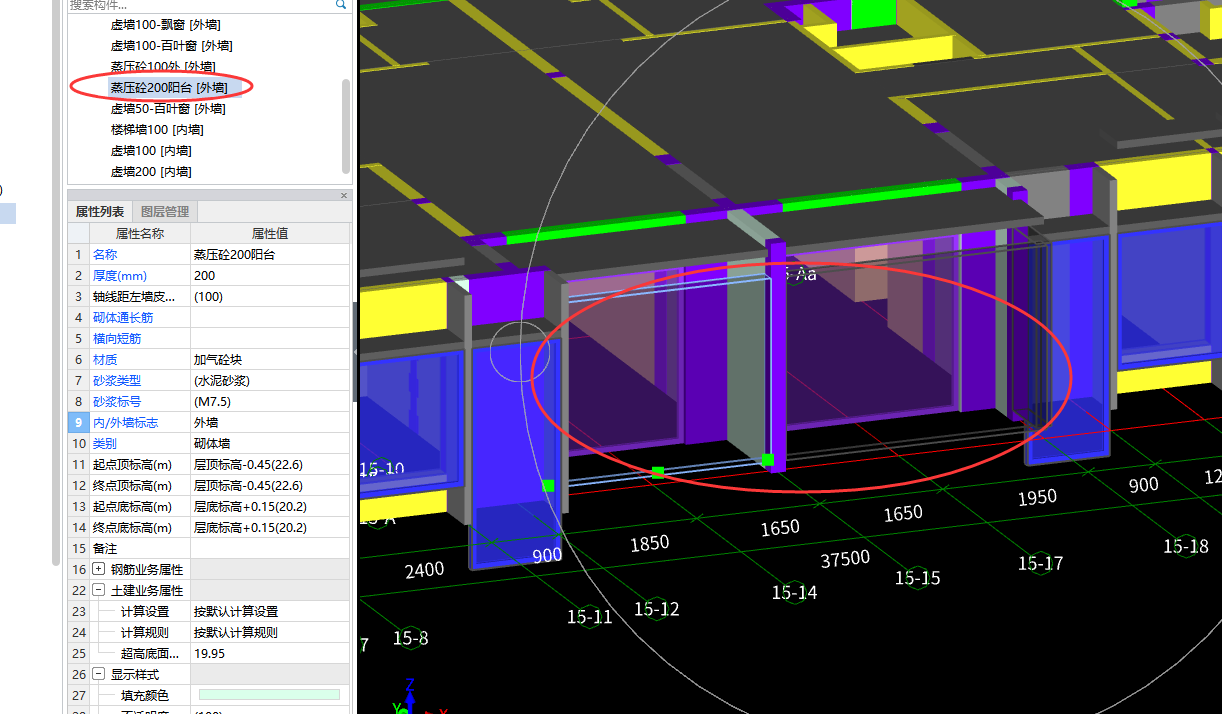Select 楼梯墙100 [内墙] component
Image resolution: width=1222 pixels, height=714 pixels.
click(156, 129)
